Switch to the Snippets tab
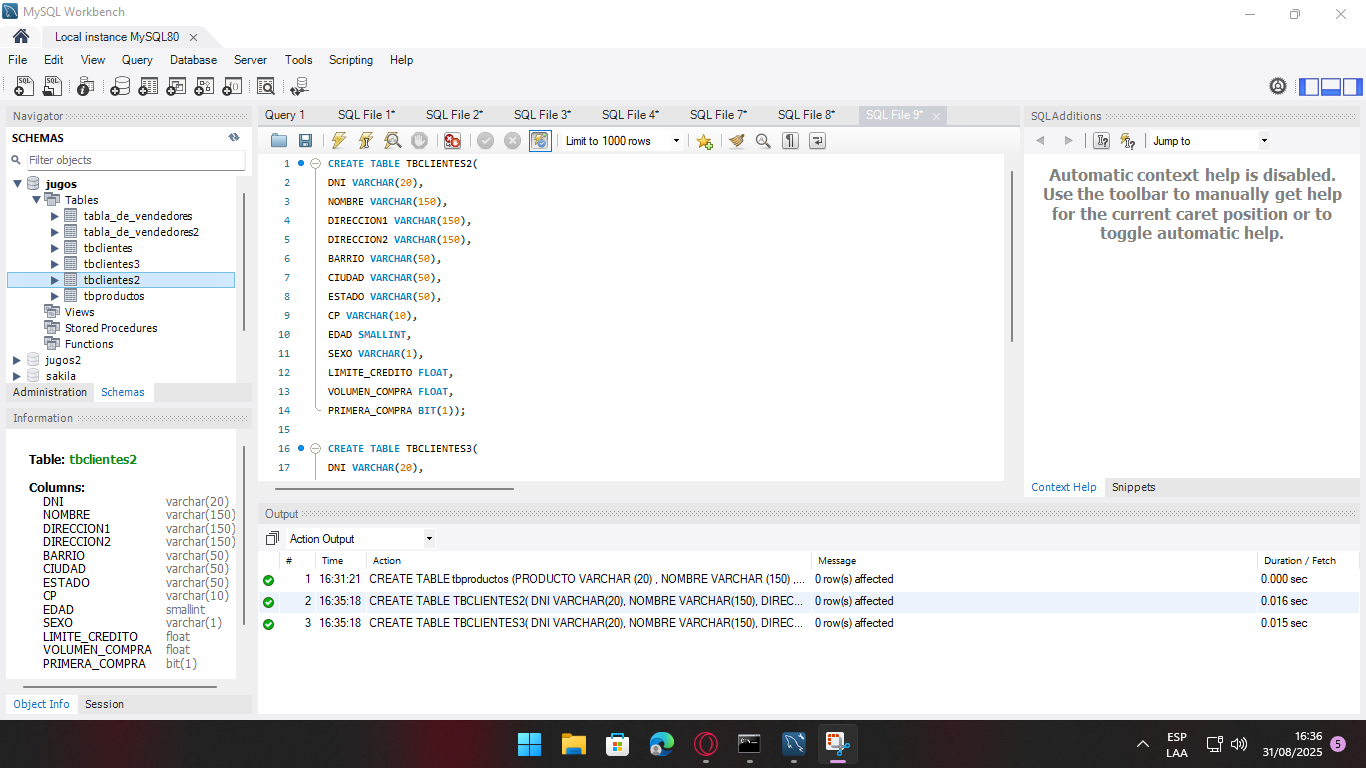 pyautogui.click(x=1133, y=487)
